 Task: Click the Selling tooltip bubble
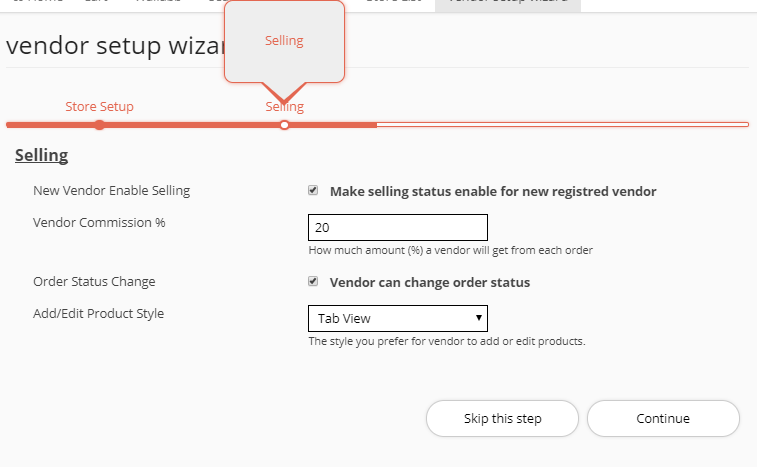click(x=284, y=42)
